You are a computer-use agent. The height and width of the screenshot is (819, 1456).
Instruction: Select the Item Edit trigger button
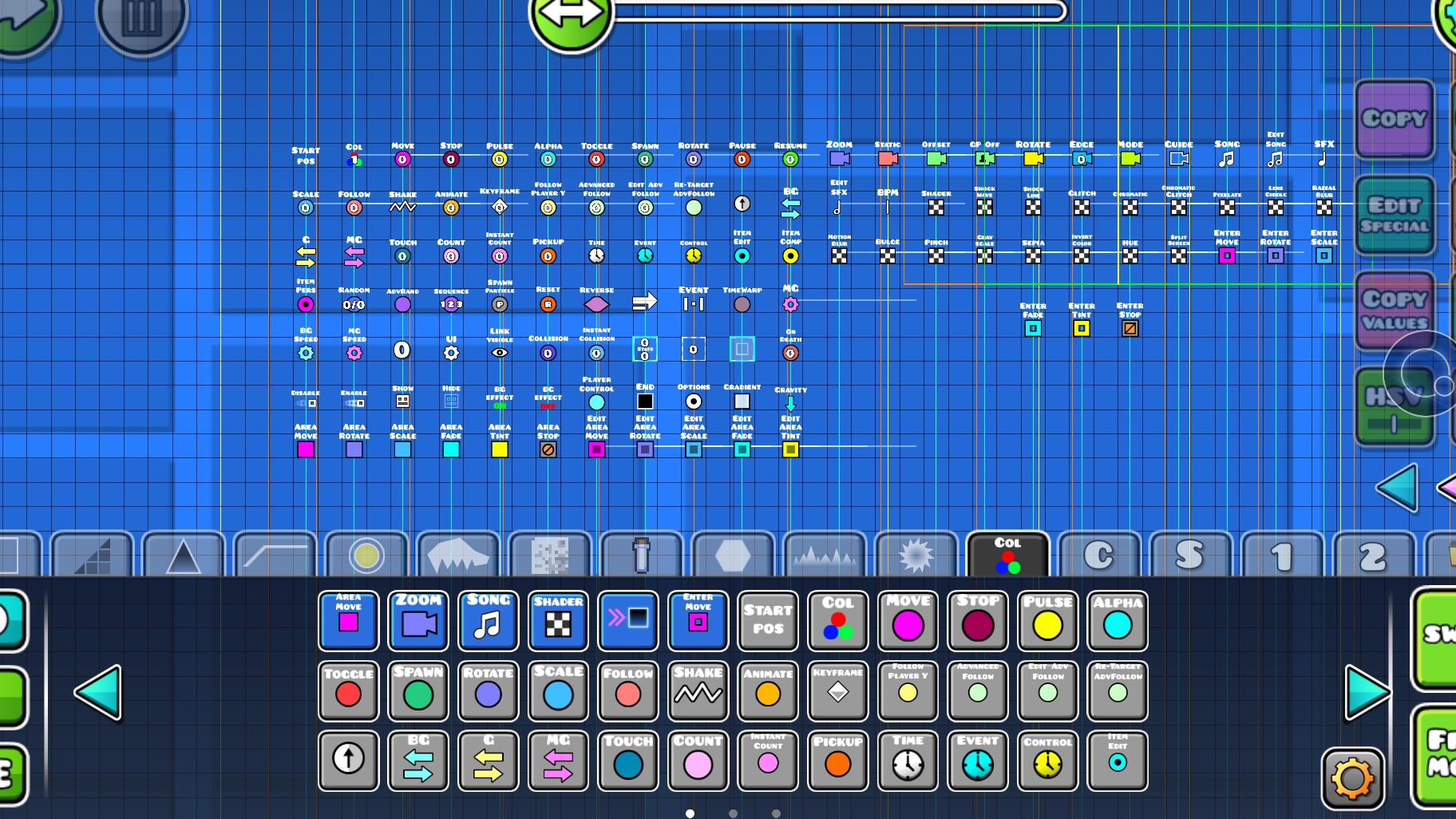(1118, 761)
